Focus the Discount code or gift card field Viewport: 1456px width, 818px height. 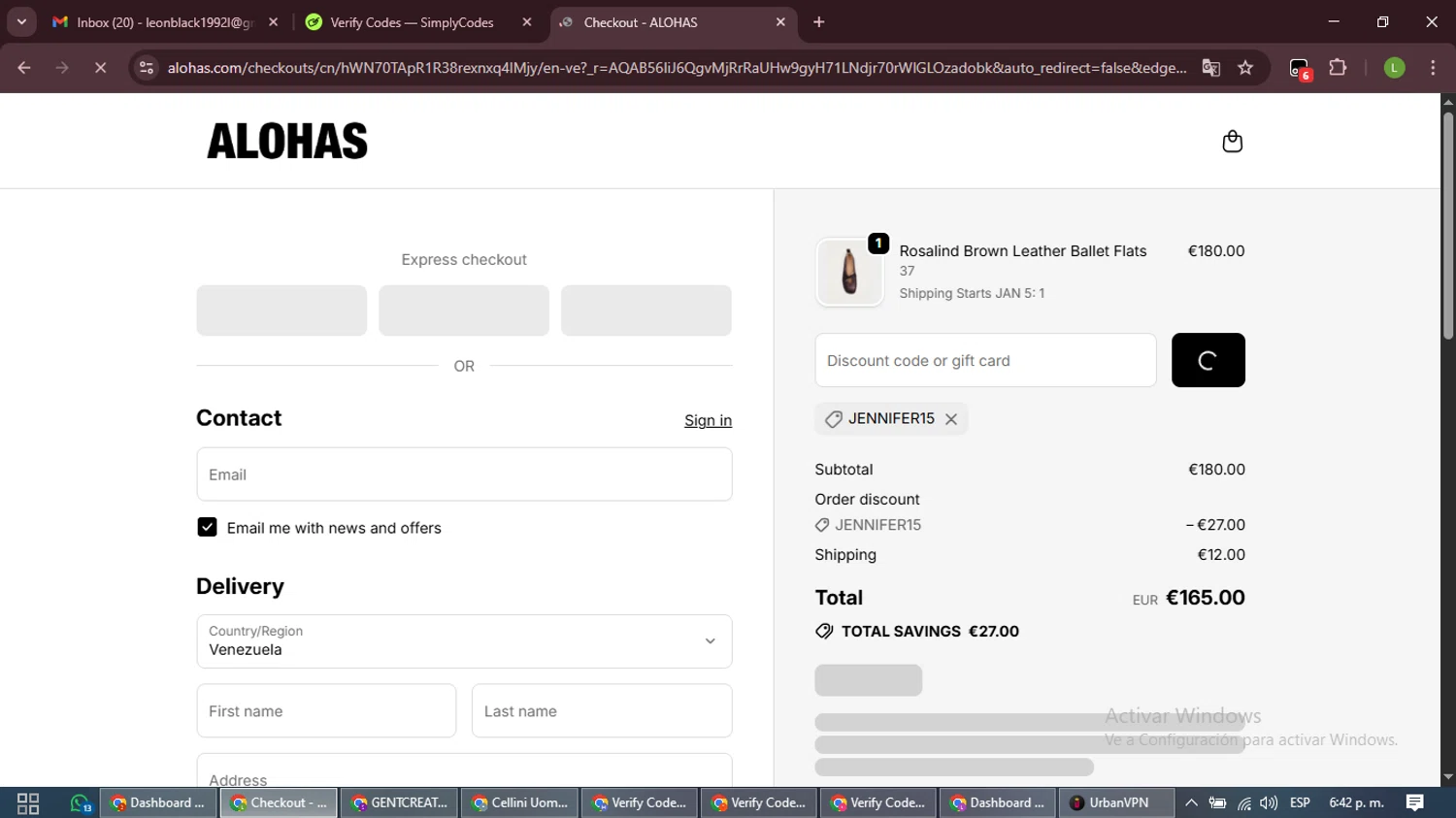985,360
